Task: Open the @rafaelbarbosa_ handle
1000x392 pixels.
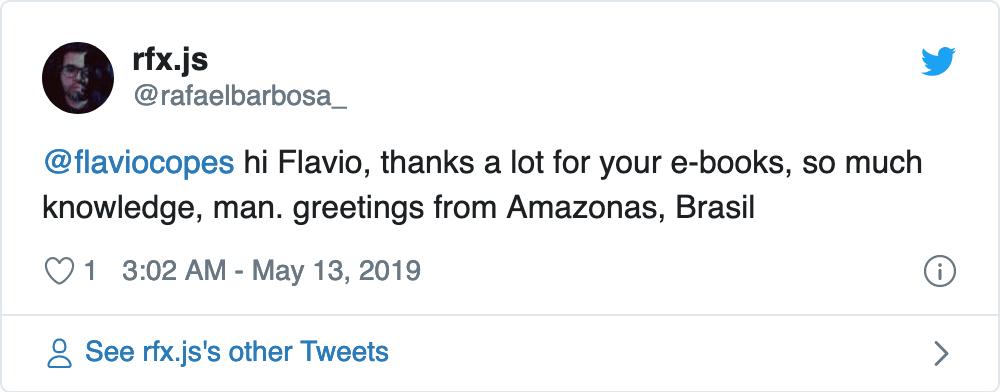Action: click(x=240, y=98)
